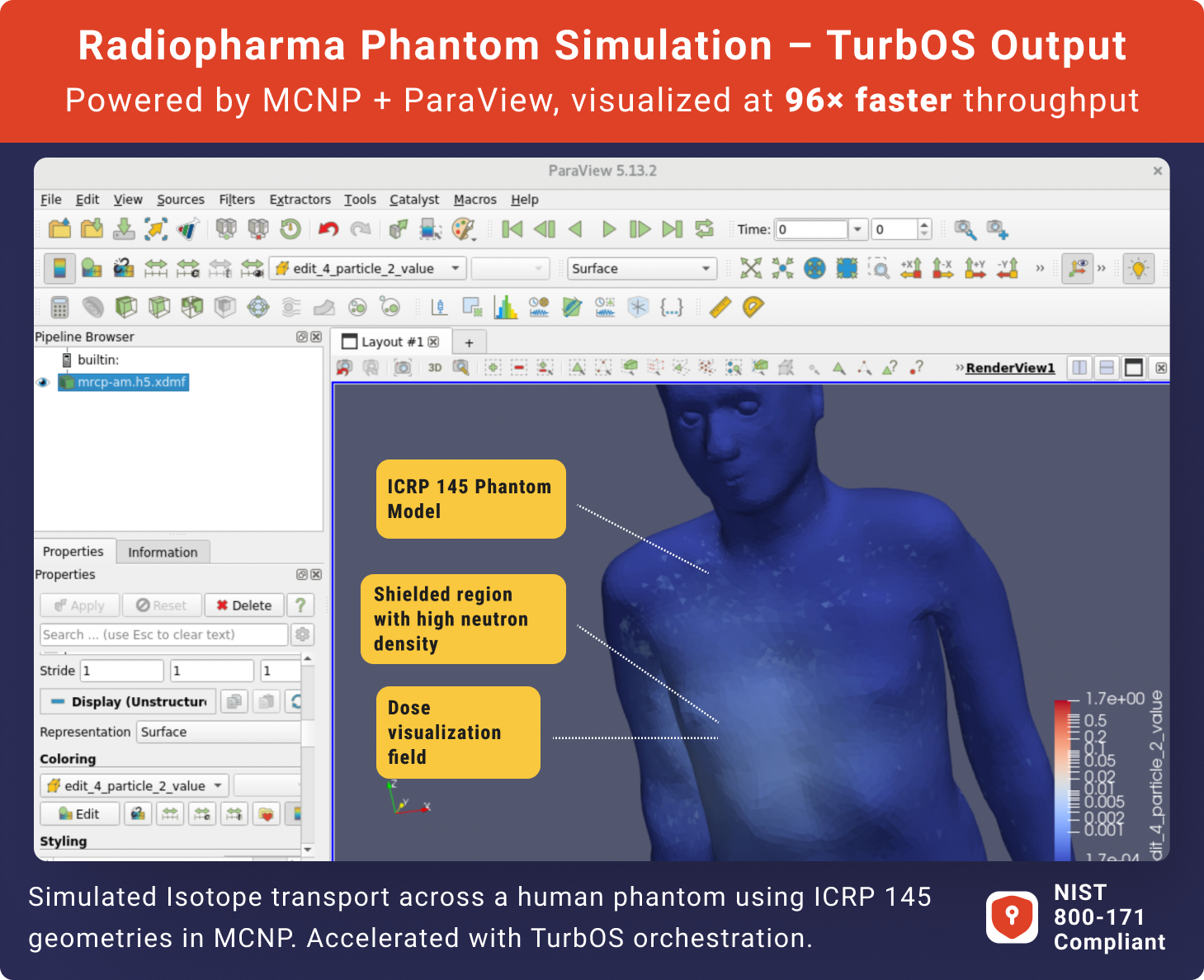Click the Apply button

tap(80, 605)
